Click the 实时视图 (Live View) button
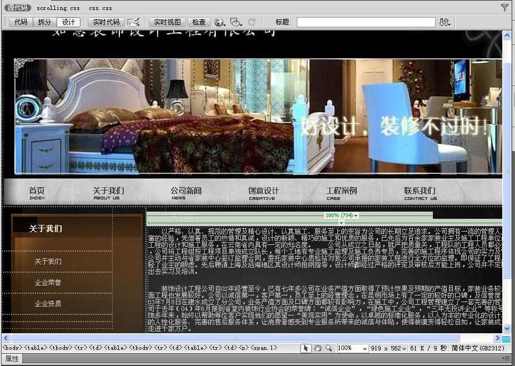This screenshot has height=366, width=515. coord(167,22)
